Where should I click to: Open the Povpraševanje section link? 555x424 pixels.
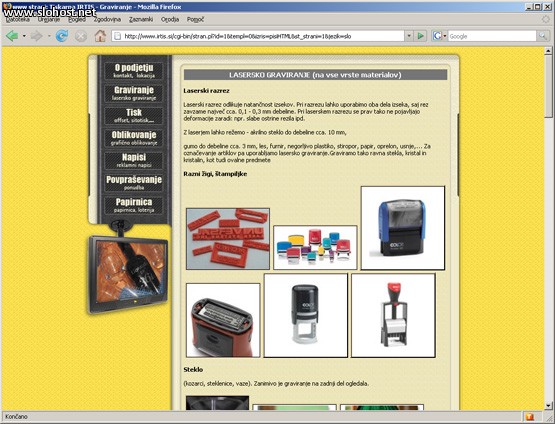134,183
